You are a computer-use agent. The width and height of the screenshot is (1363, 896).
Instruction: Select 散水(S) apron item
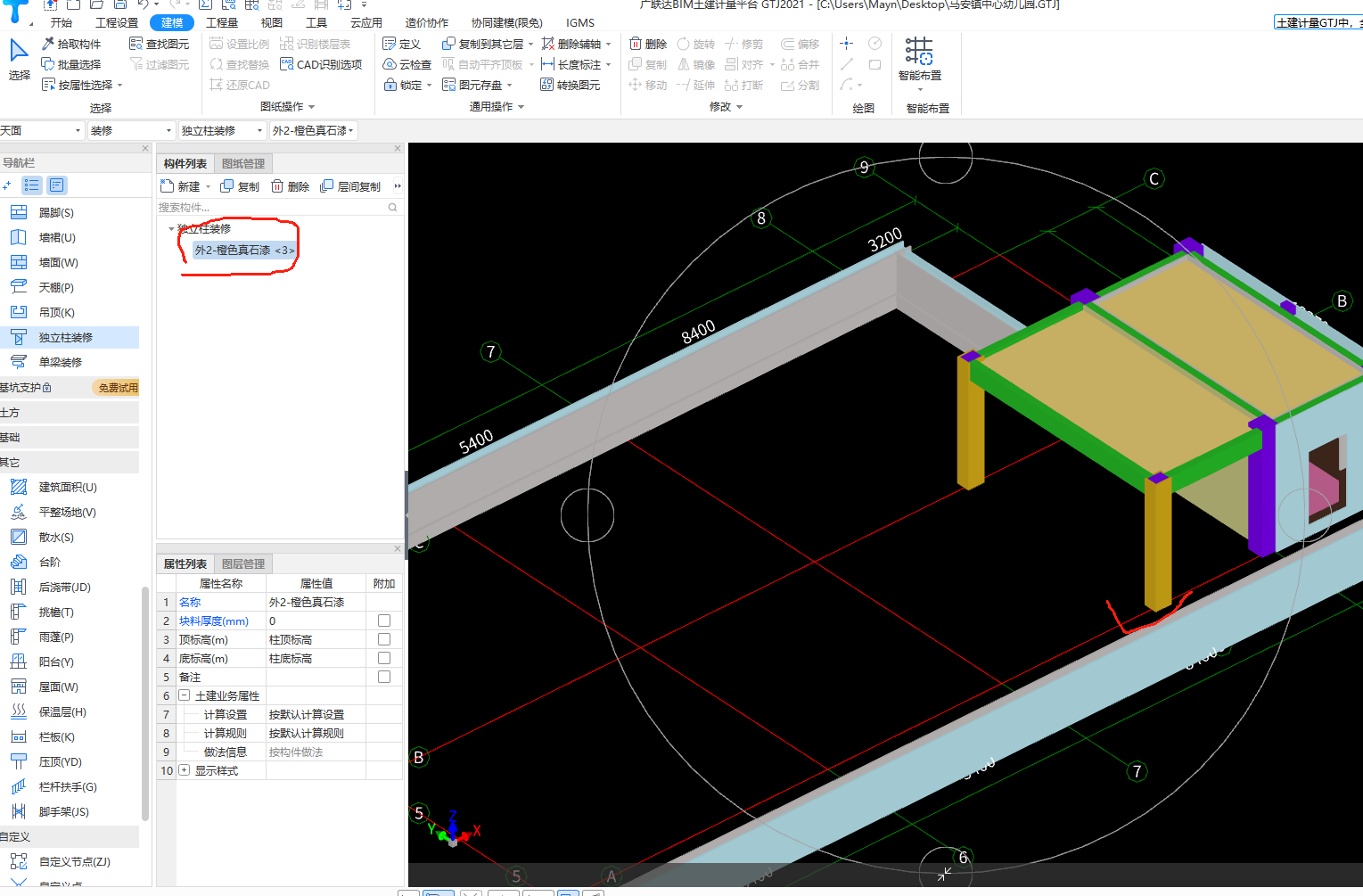coord(55,538)
